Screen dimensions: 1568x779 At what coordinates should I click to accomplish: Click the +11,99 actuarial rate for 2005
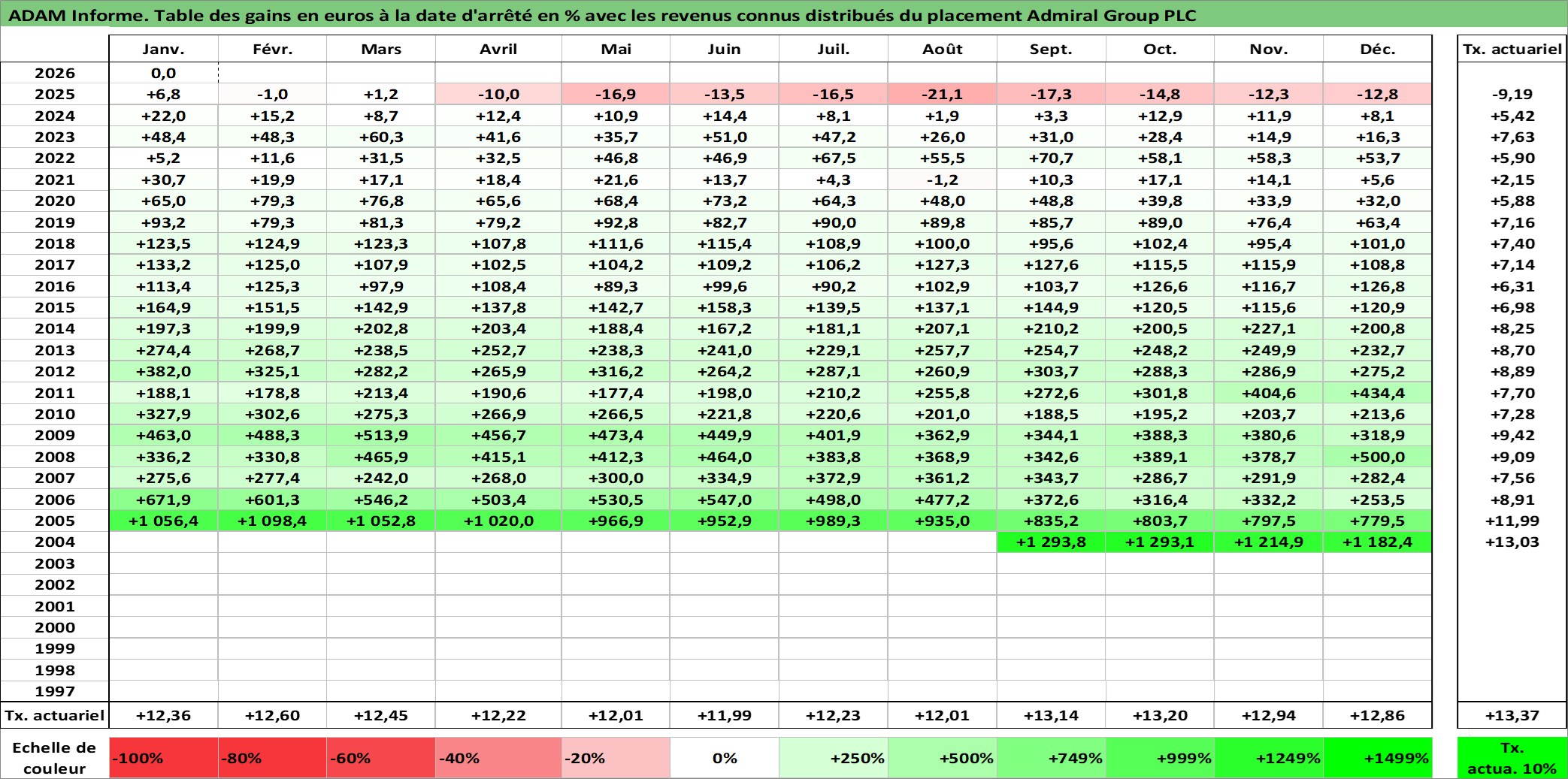(x=1512, y=521)
